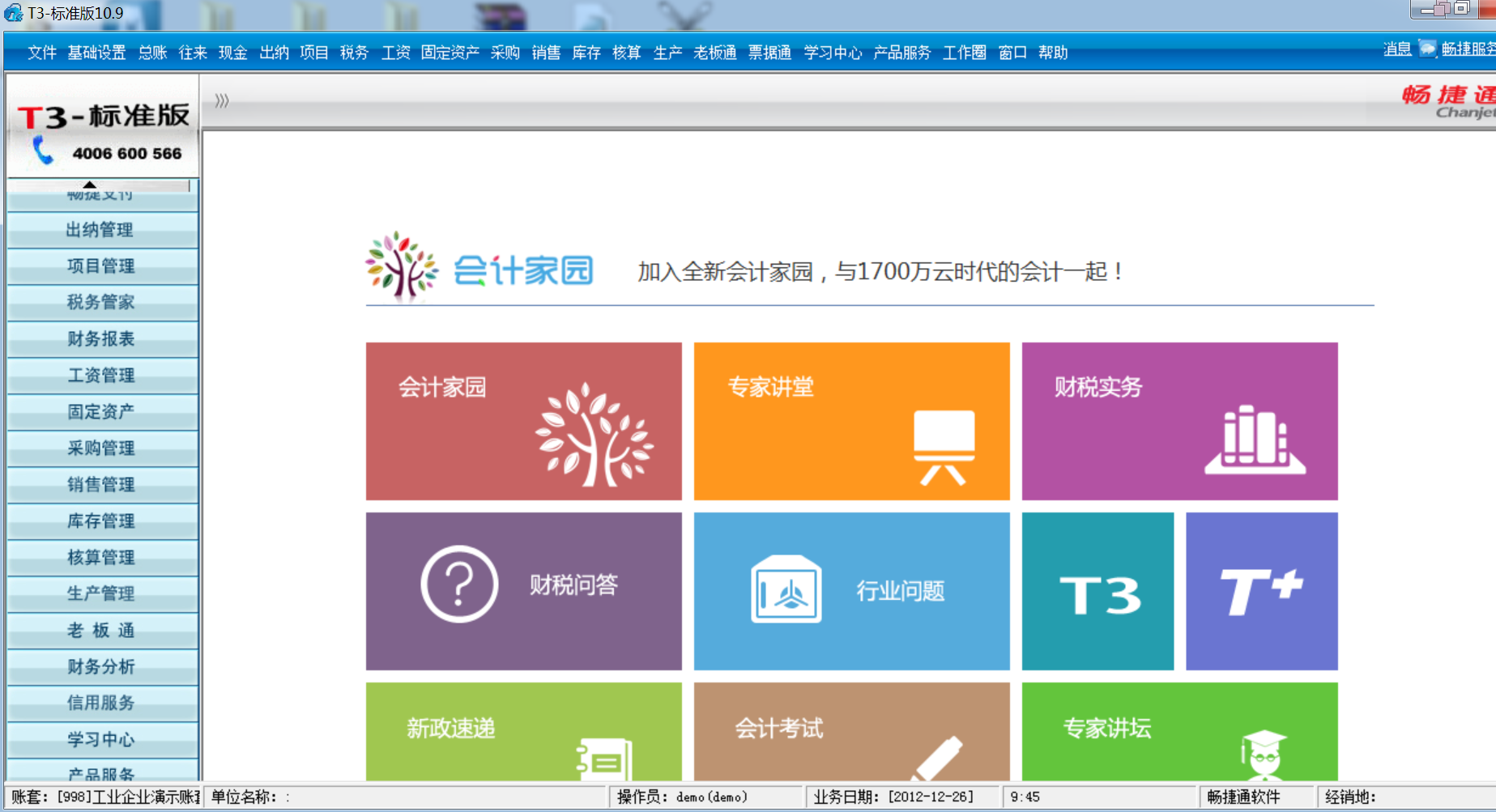Open the 财税问答 question tile
The width and height of the screenshot is (1496, 812).
point(523,591)
